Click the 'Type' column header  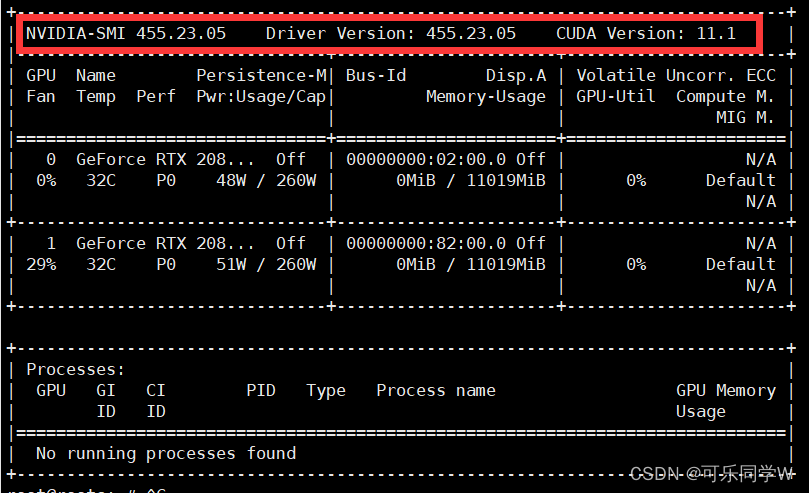[326, 391]
